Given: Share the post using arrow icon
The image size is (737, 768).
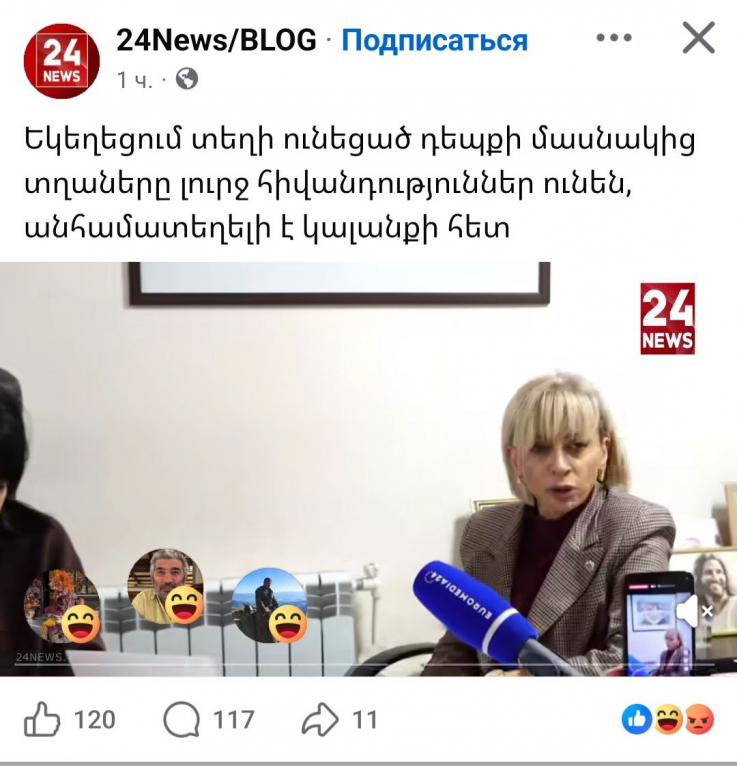Looking at the screenshot, I should tap(320, 720).
